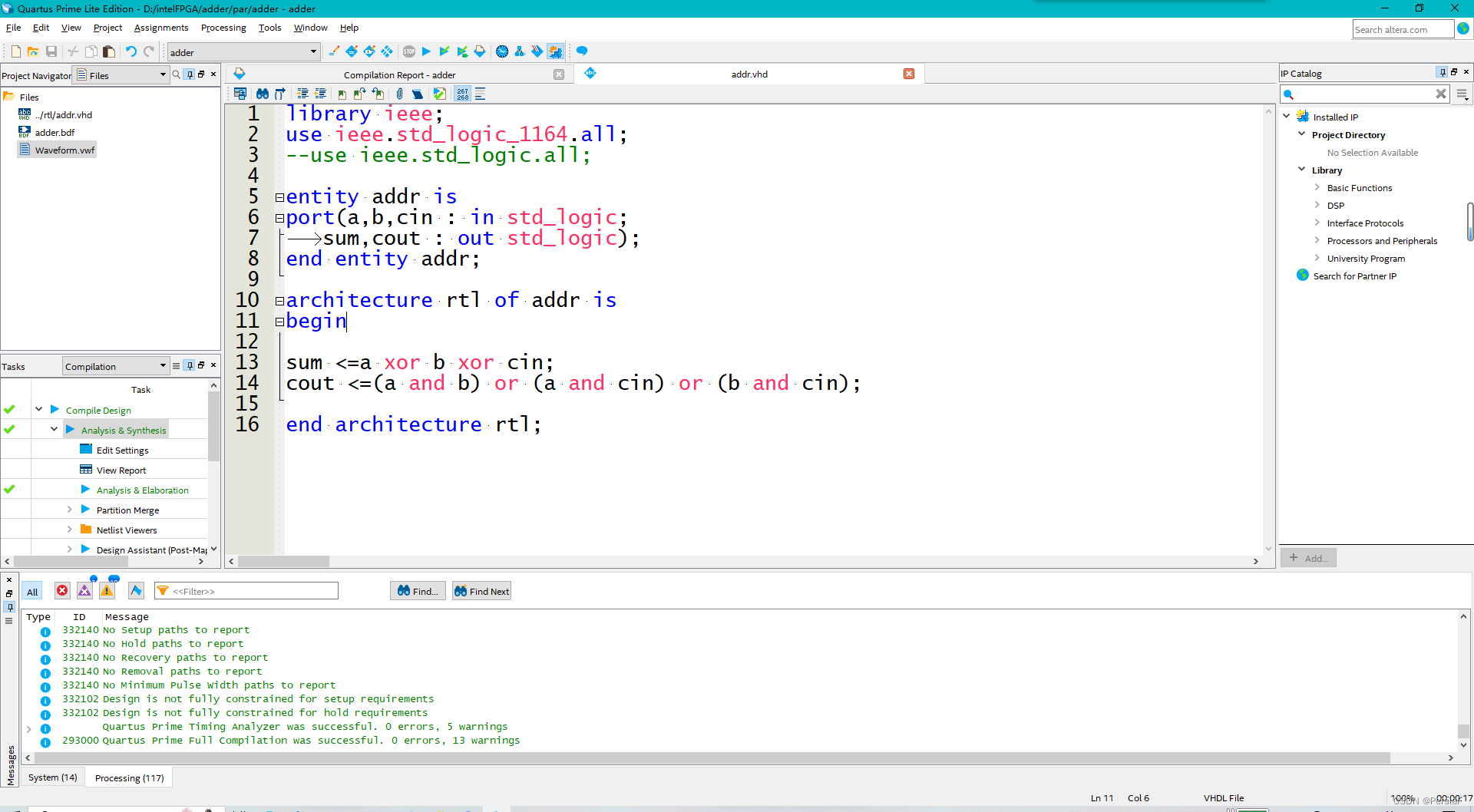Toggle the All messages filter
This screenshot has width=1474, height=812.
(x=32, y=592)
